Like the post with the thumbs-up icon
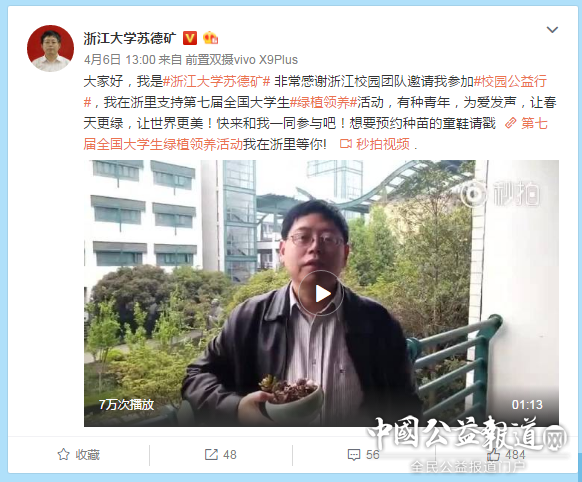 pos(494,454)
